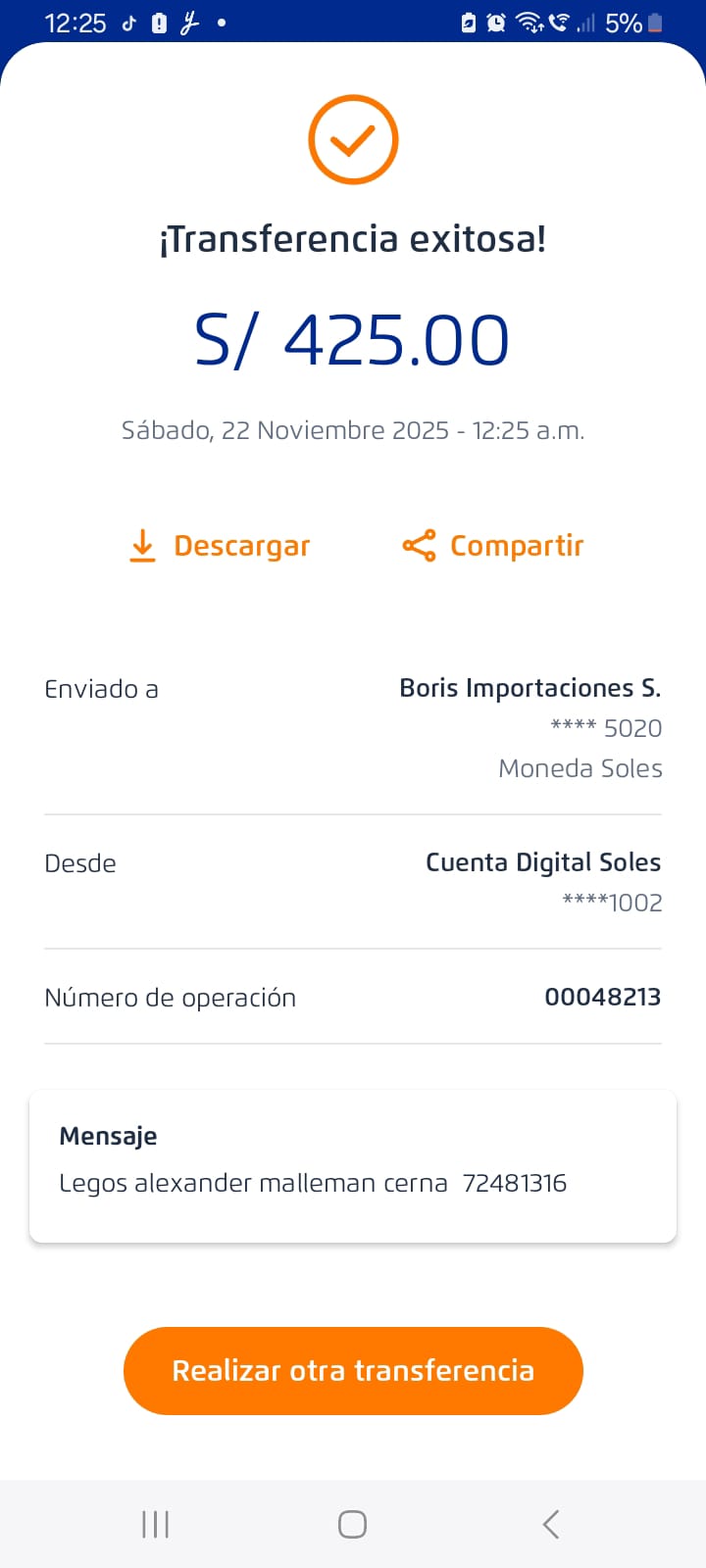This screenshot has width=706, height=1568.
Task: Open recent apps with three-bars icon
Action: 155,1524
